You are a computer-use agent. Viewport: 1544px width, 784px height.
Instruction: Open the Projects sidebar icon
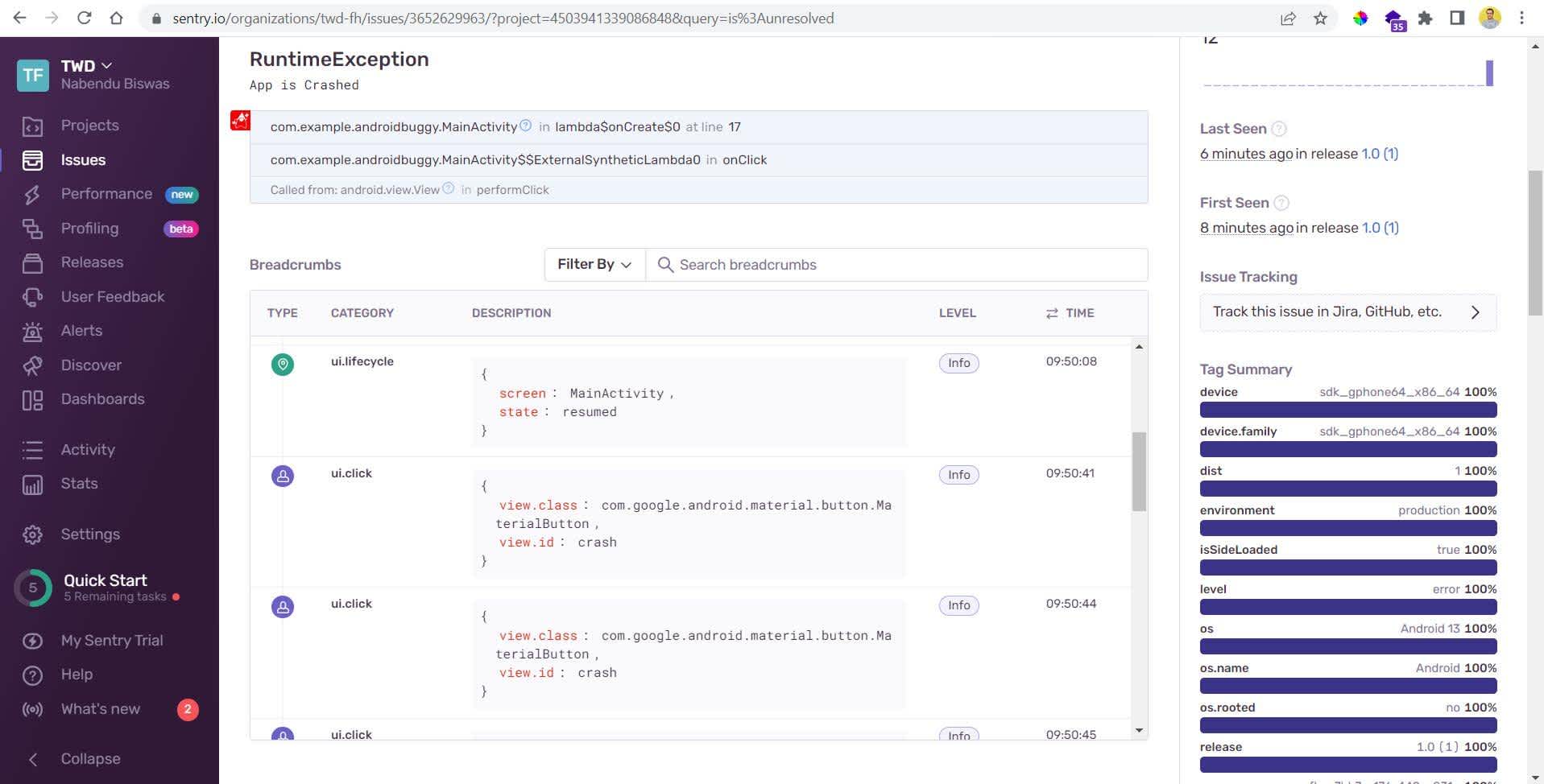point(32,126)
